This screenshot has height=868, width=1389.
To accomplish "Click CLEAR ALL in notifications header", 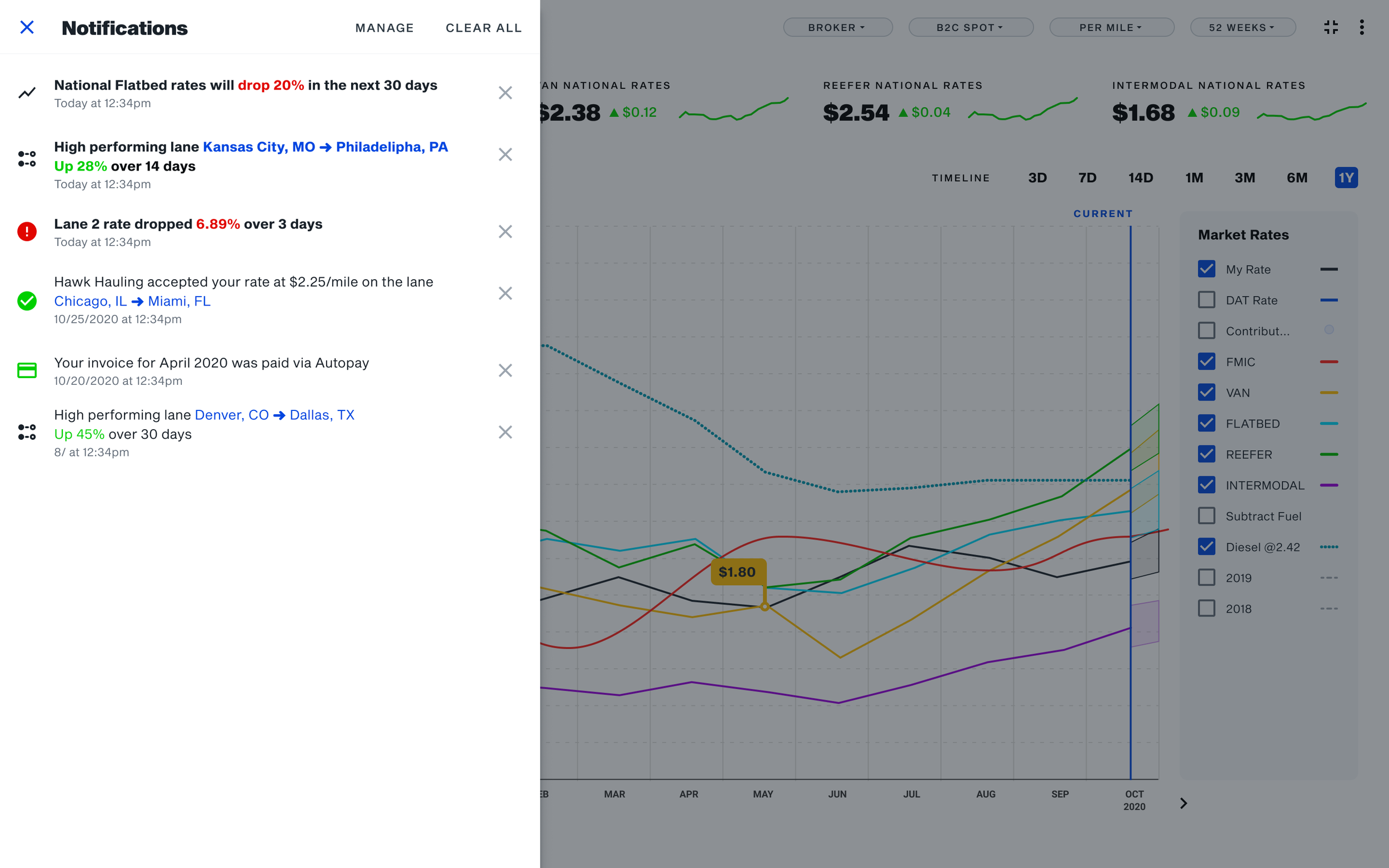I will click(483, 28).
